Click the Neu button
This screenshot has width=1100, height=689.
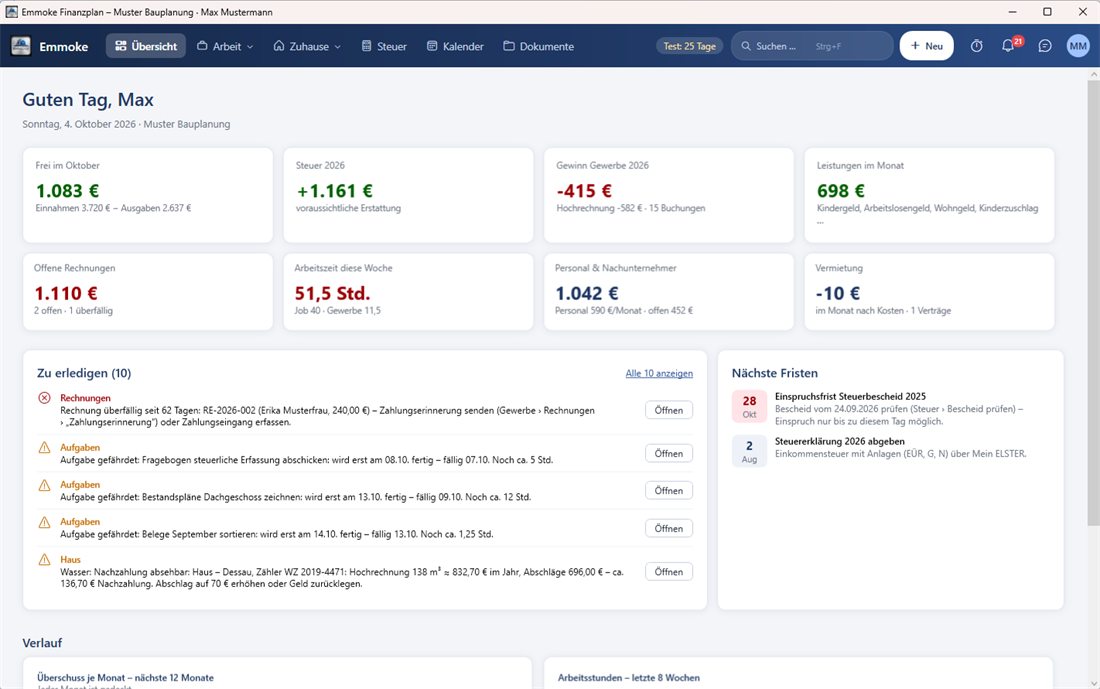[x=926, y=46]
